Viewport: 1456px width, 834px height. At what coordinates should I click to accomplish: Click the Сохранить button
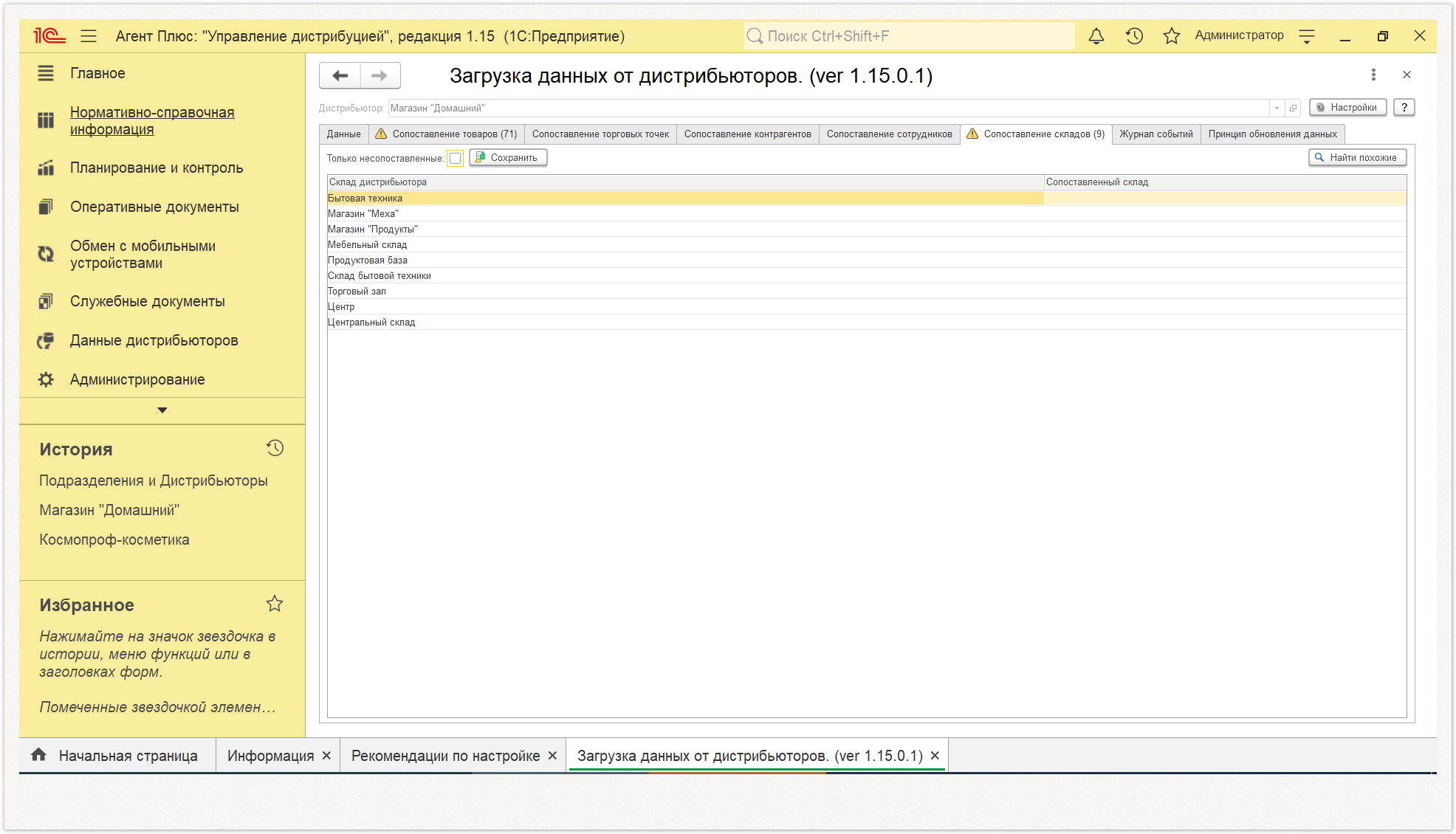pos(508,157)
